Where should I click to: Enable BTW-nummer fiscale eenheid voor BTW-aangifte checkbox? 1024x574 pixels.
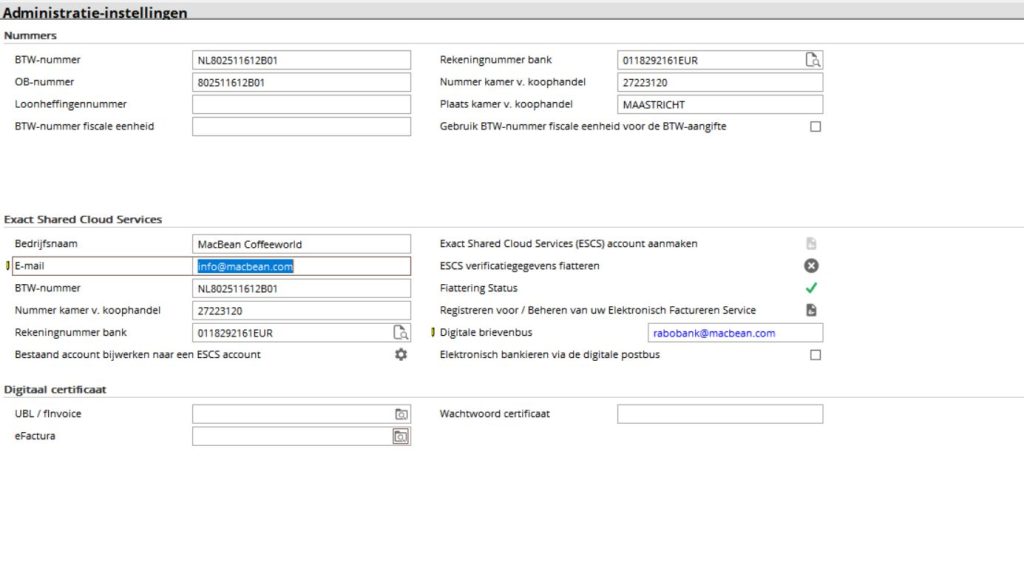pyautogui.click(x=815, y=127)
